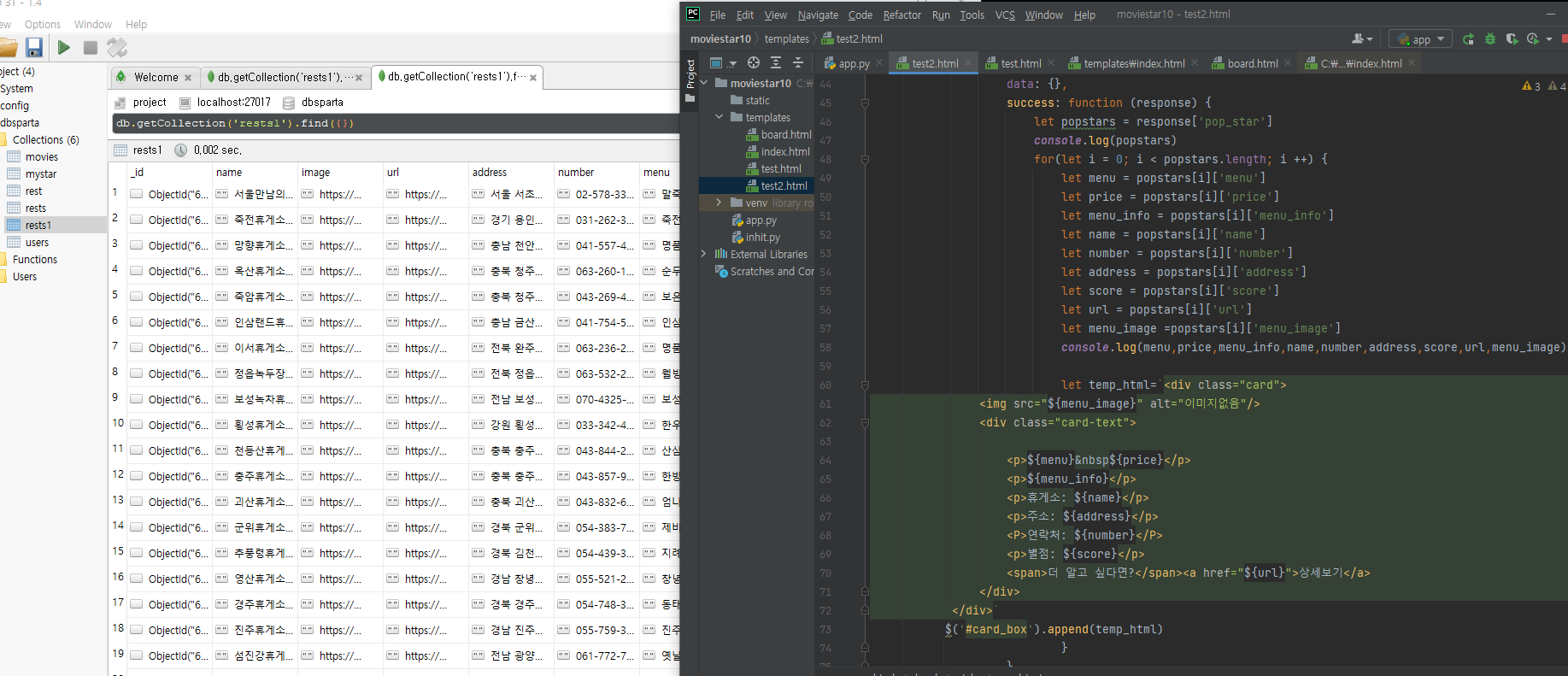Click the gray Stop icon in Robo 3T toolbar
The height and width of the screenshot is (676, 1568).
click(90, 48)
